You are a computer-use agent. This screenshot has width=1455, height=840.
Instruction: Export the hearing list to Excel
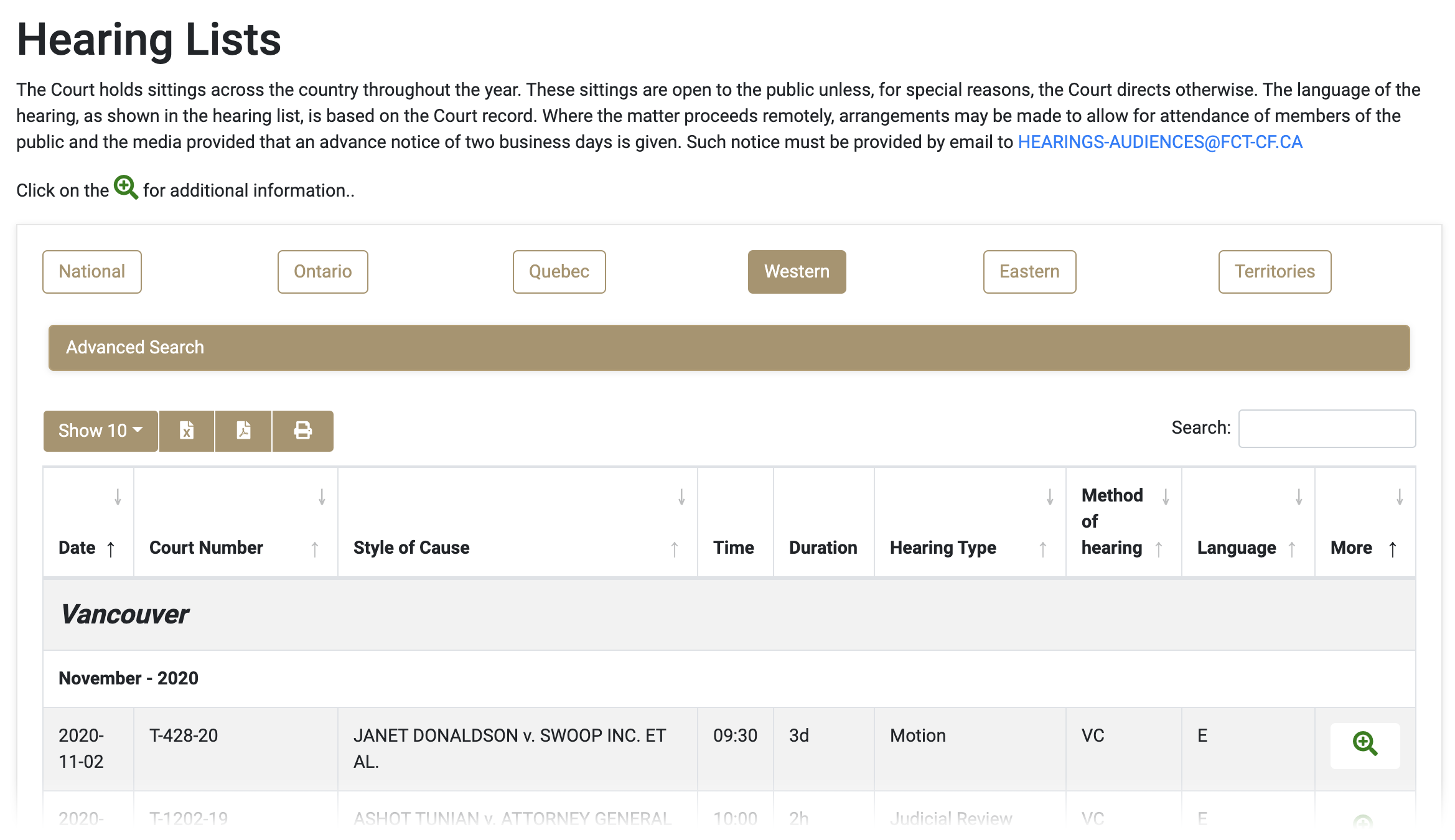pos(187,431)
